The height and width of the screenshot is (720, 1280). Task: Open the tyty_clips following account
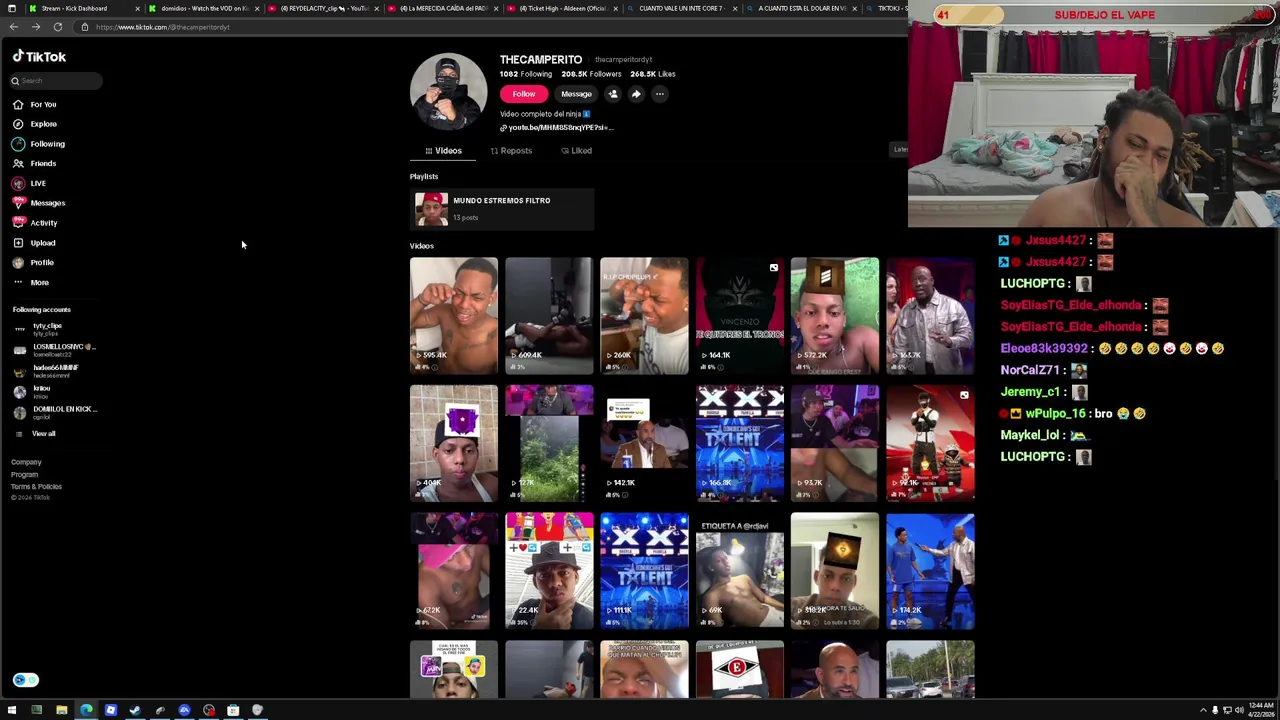40,329
